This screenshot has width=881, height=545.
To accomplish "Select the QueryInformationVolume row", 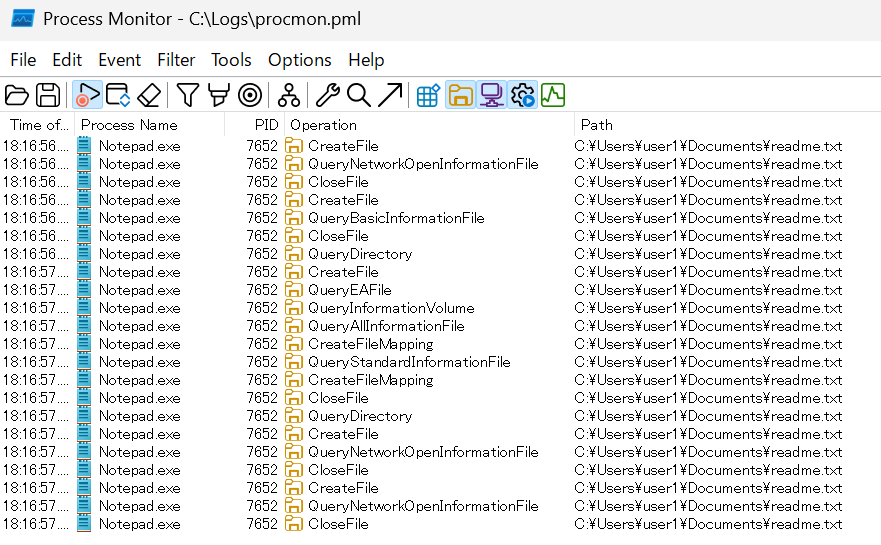I will 440,308.
